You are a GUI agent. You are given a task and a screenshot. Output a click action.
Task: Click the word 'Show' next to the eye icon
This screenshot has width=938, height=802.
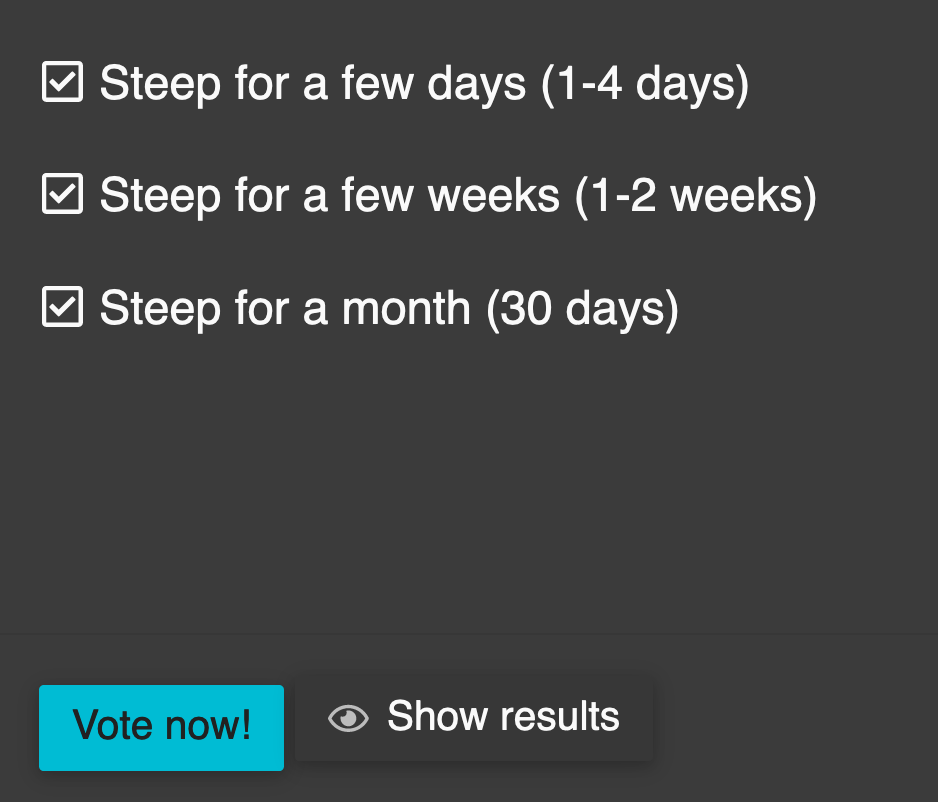438,716
